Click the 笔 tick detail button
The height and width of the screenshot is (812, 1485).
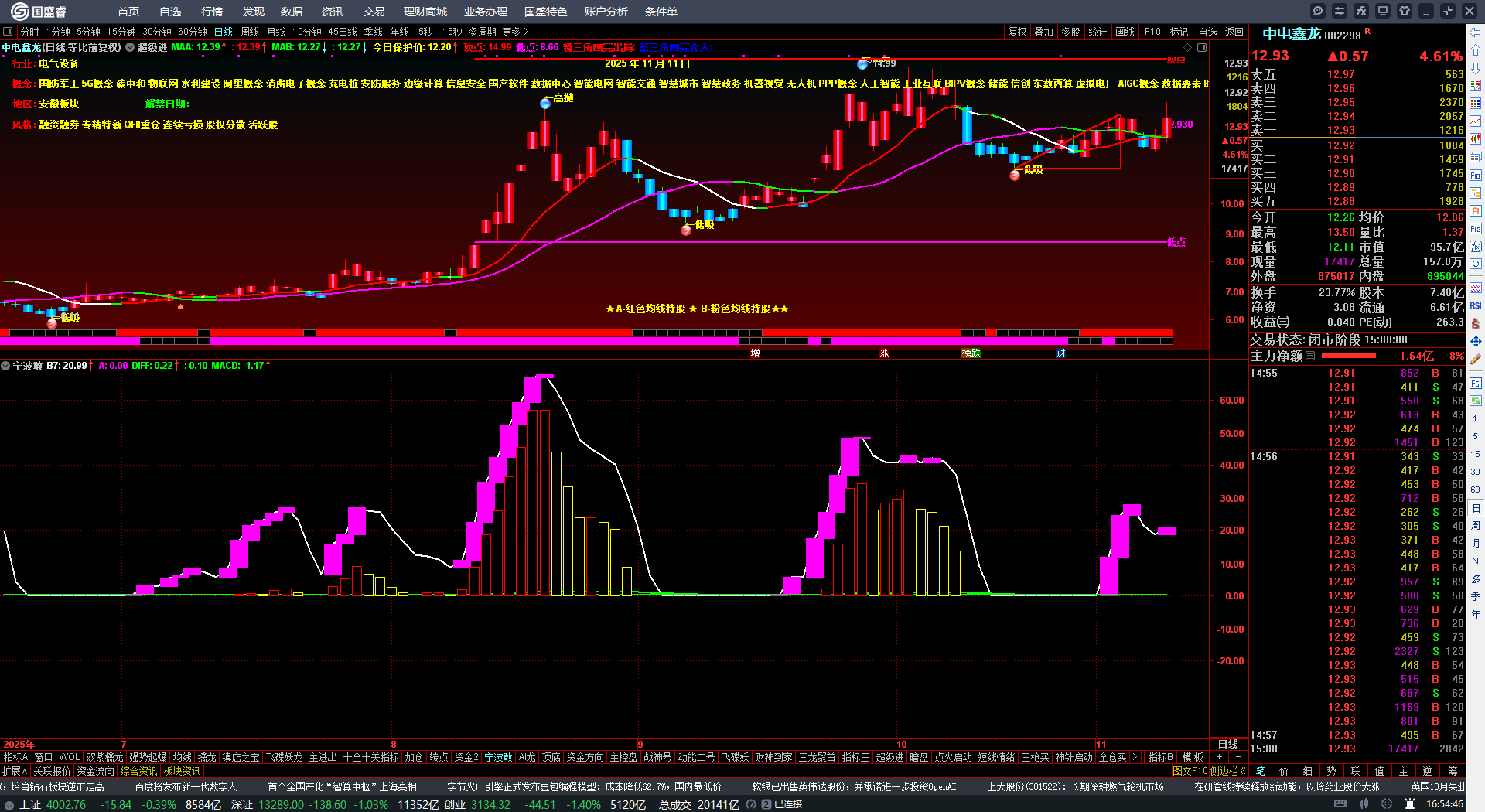point(1260,771)
